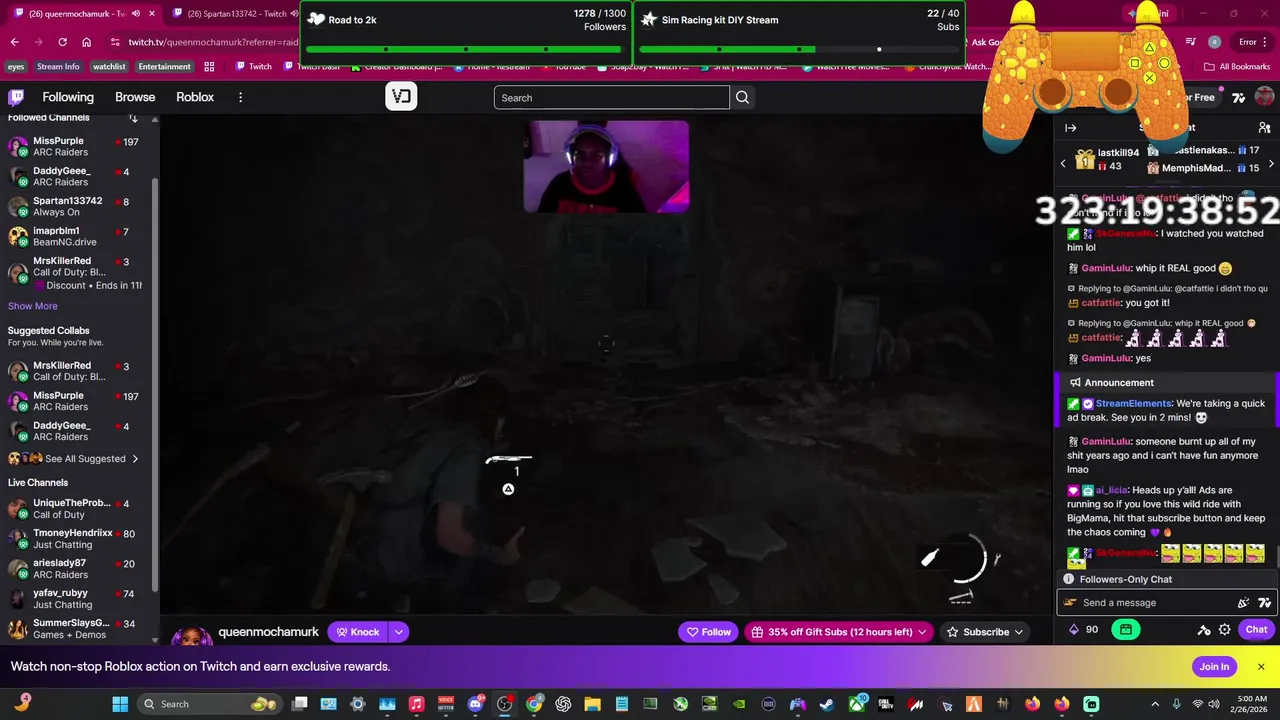Open the Subscribe dropdown button
The width and height of the screenshot is (1280, 720).
point(986,632)
